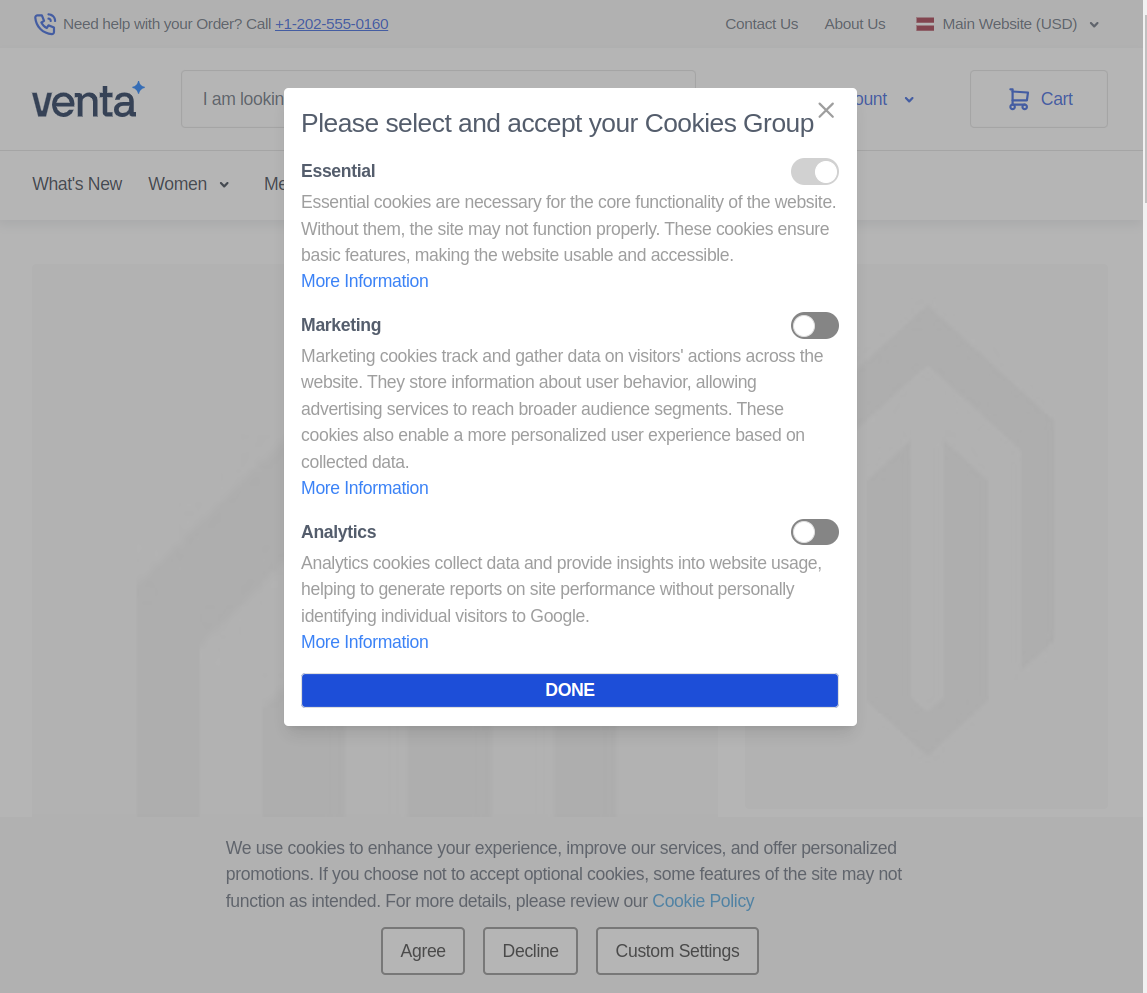
Task: Open the shopping Cart
Action: [1038, 99]
